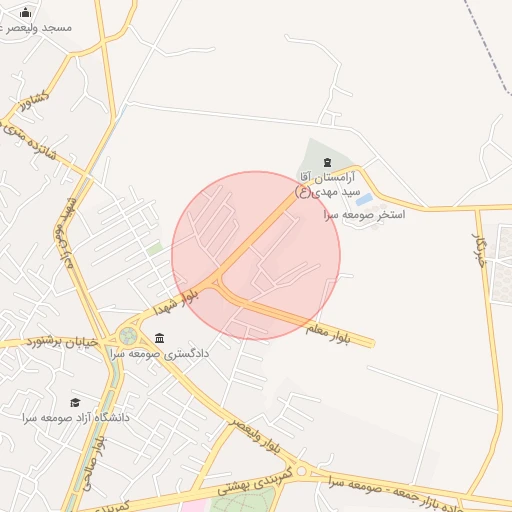Select the استخر صومعه سرا place label

pos(364,215)
